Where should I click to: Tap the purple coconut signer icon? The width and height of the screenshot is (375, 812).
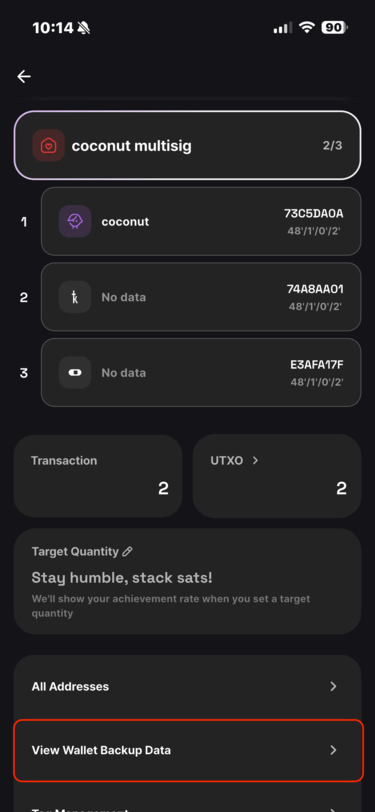pyautogui.click(x=75, y=222)
